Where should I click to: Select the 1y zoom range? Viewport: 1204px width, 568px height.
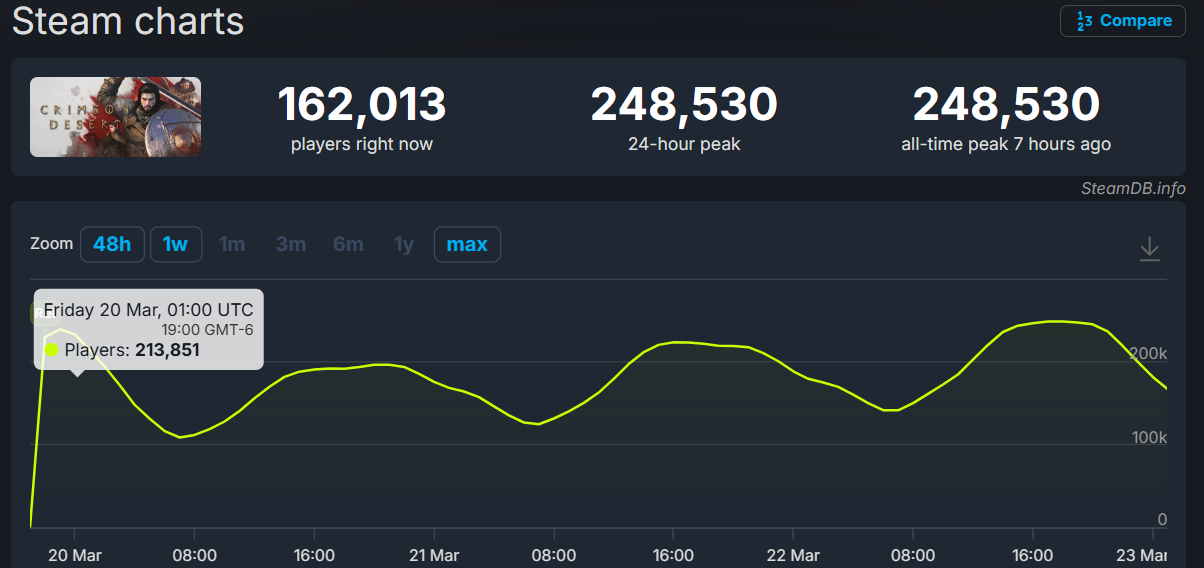pyautogui.click(x=404, y=244)
